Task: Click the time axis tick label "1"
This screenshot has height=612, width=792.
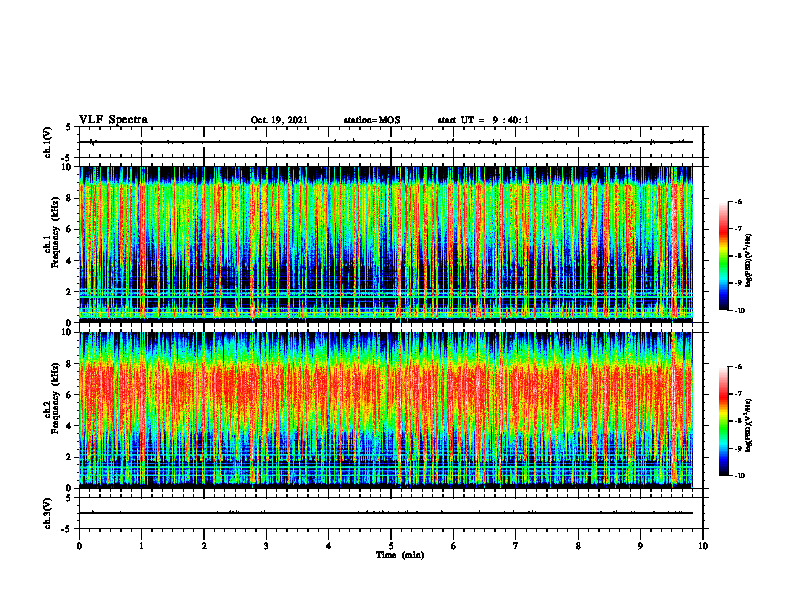Action: pos(141,546)
